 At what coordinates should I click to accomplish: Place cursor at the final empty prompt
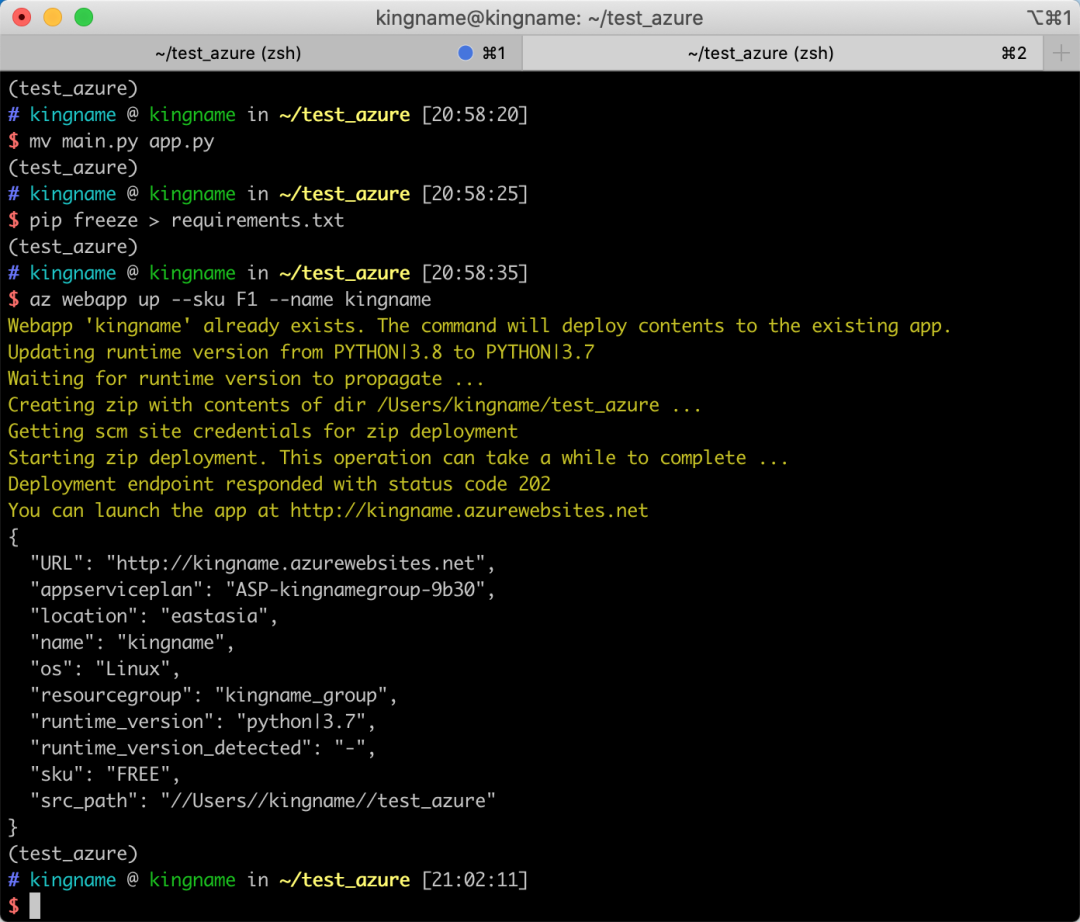[35, 906]
